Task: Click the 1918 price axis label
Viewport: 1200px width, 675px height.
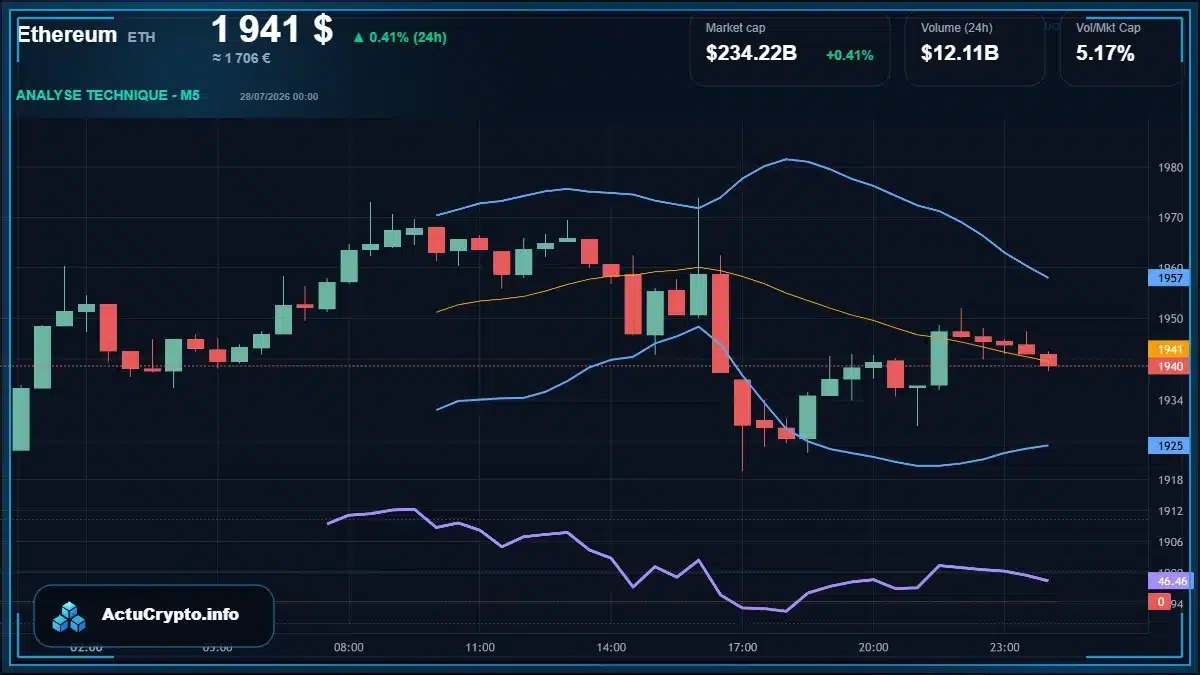Action: click(1171, 480)
